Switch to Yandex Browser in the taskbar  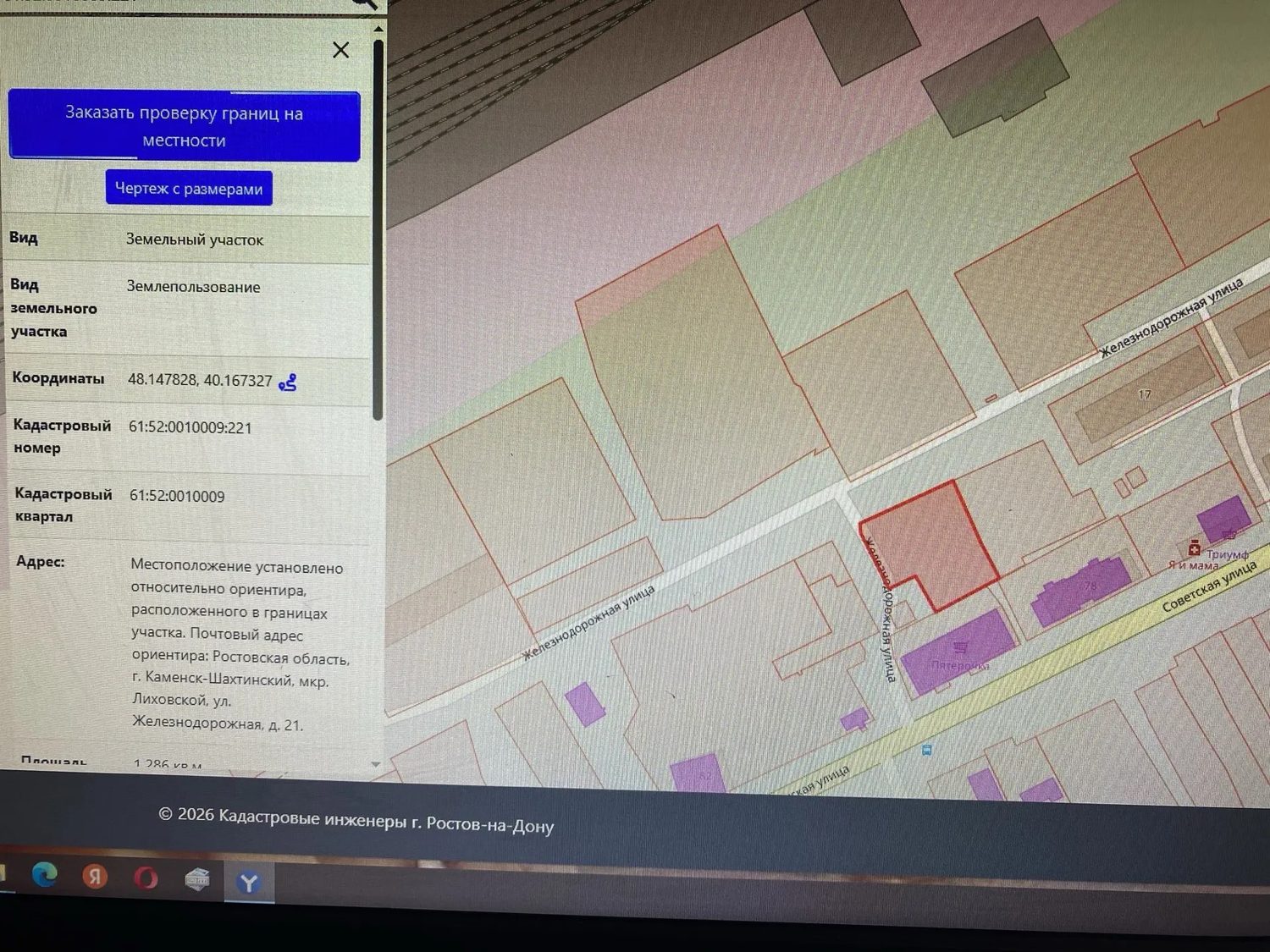pos(249,883)
